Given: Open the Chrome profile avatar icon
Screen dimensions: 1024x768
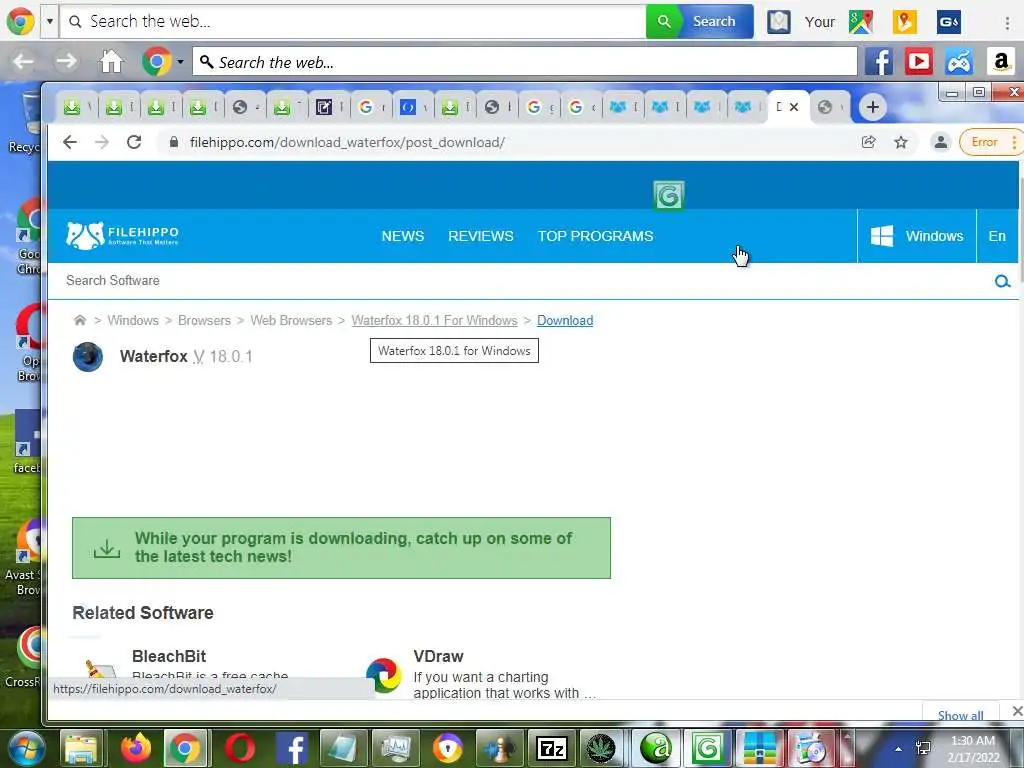Looking at the screenshot, I should 940,142.
